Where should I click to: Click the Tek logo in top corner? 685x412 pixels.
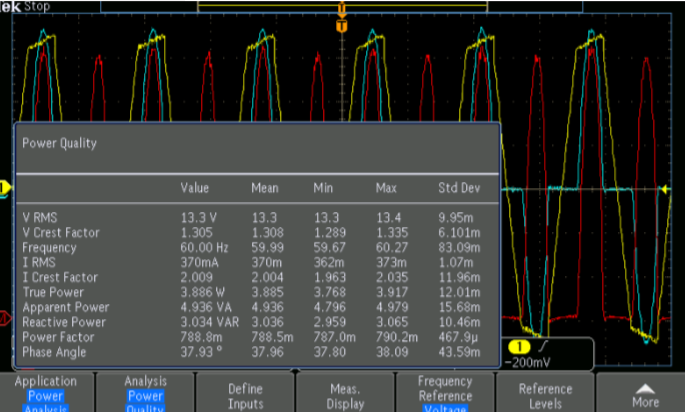pyautogui.click(x=9, y=6)
